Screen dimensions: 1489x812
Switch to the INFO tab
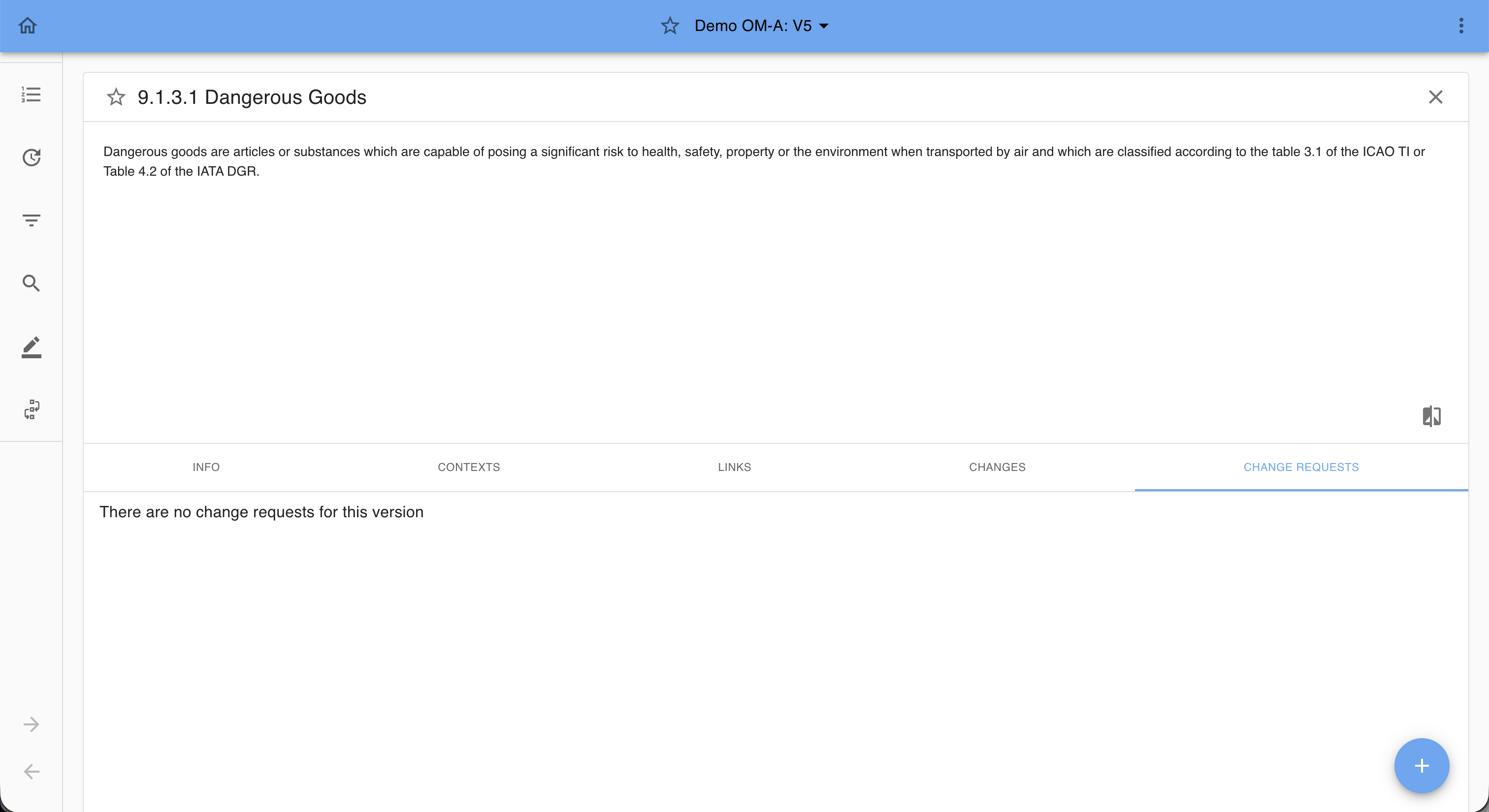coord(206,467)
